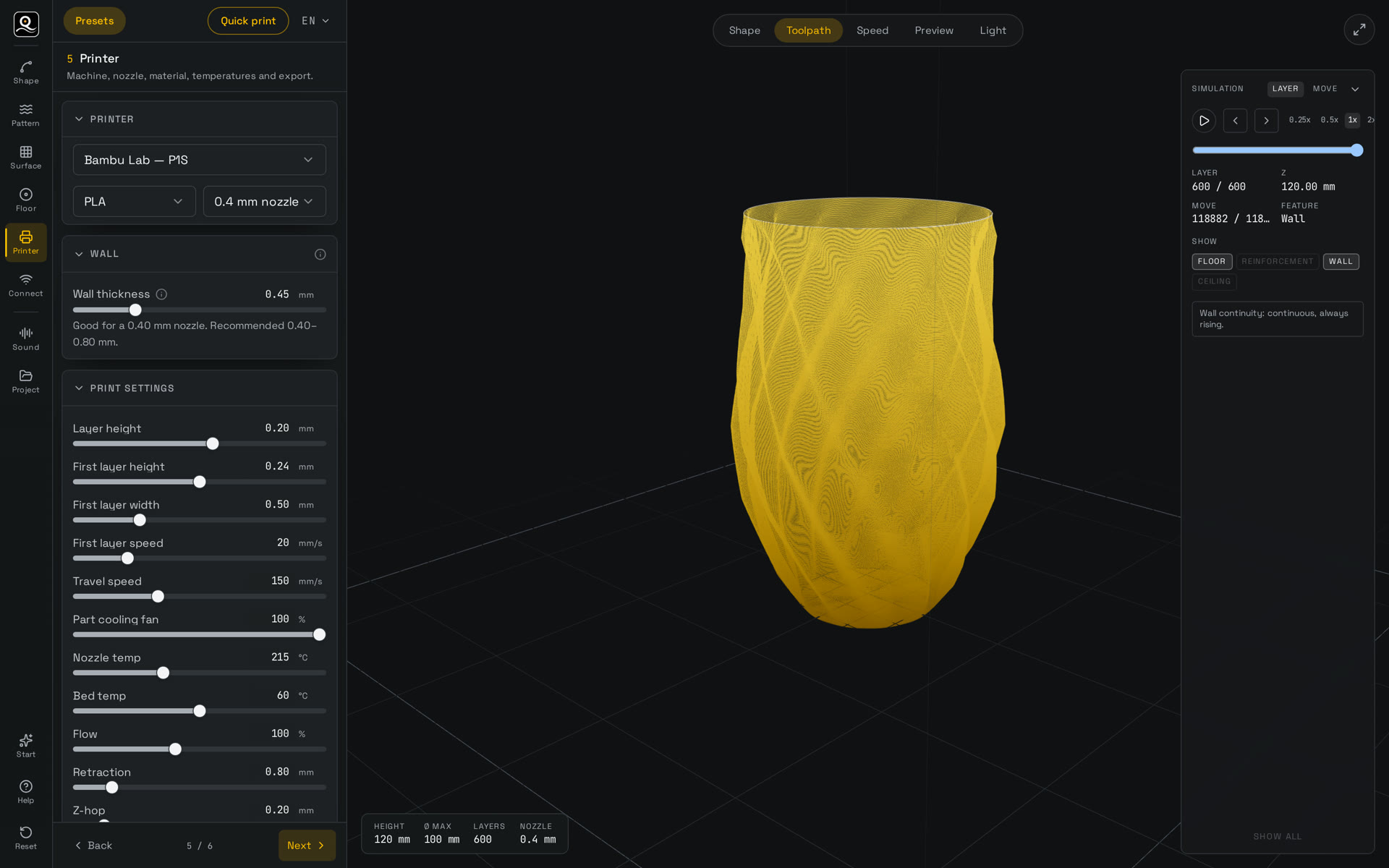Click the Layer height slider handle
The height and width of the screenshot is (868, 1389).
213,444
